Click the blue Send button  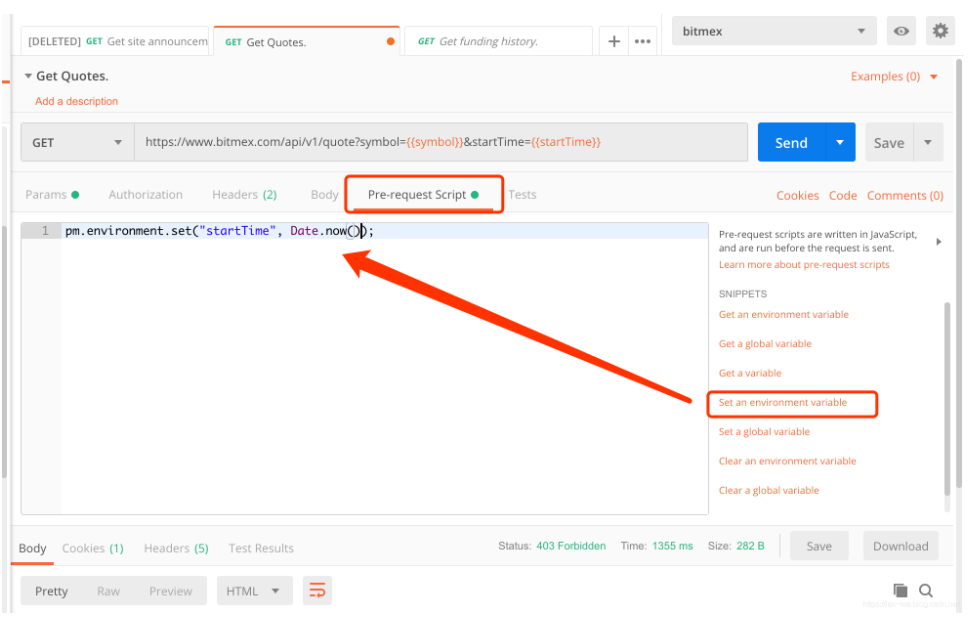point(791,142)
